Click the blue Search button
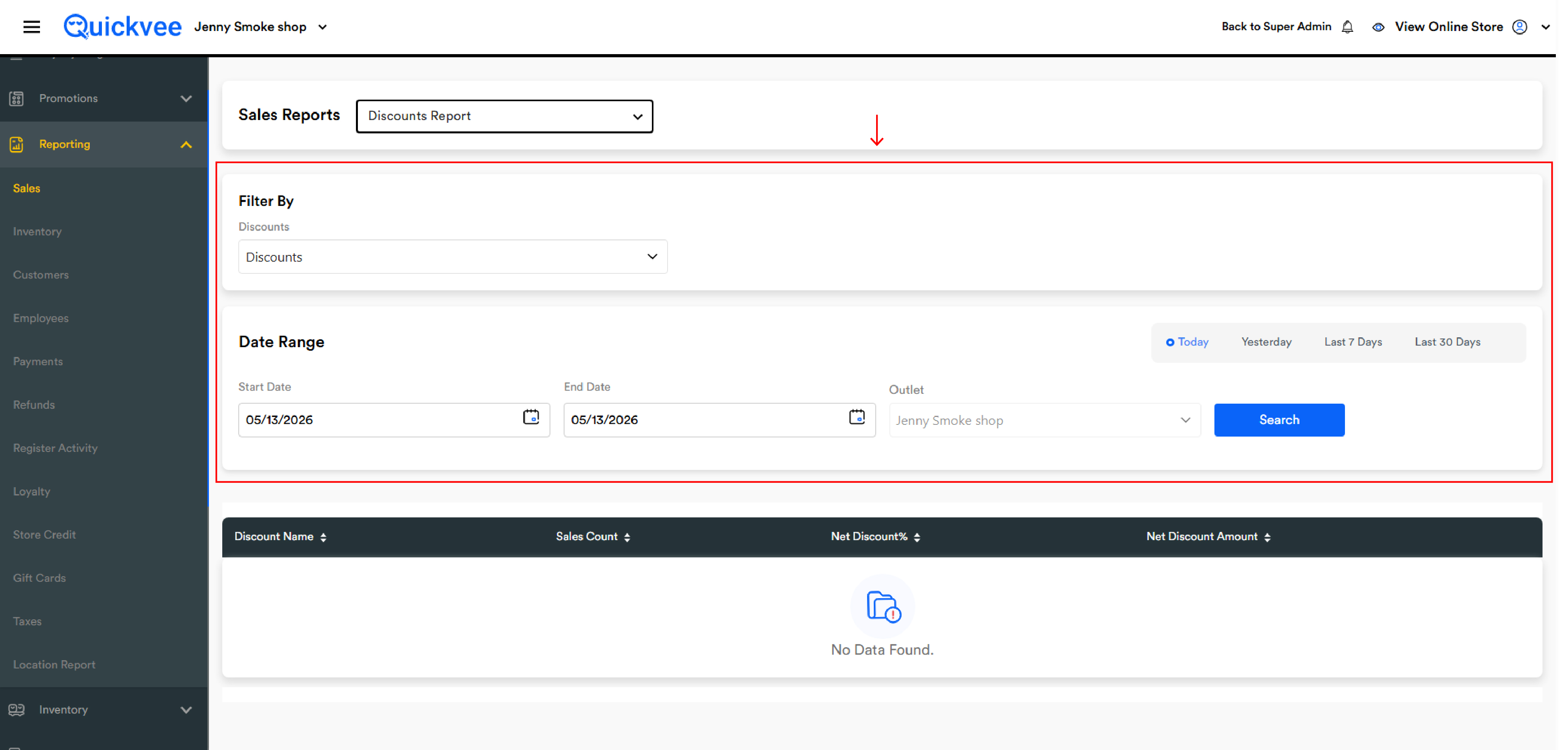The image size is (1568, 750). click(x=1279, y=420)
